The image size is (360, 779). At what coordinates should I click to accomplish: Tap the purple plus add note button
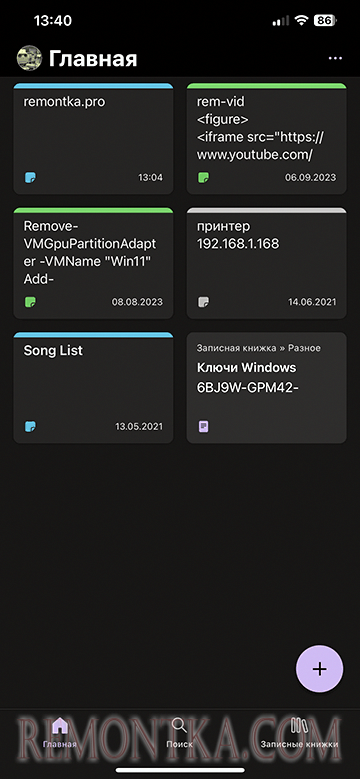pos(319,669)
